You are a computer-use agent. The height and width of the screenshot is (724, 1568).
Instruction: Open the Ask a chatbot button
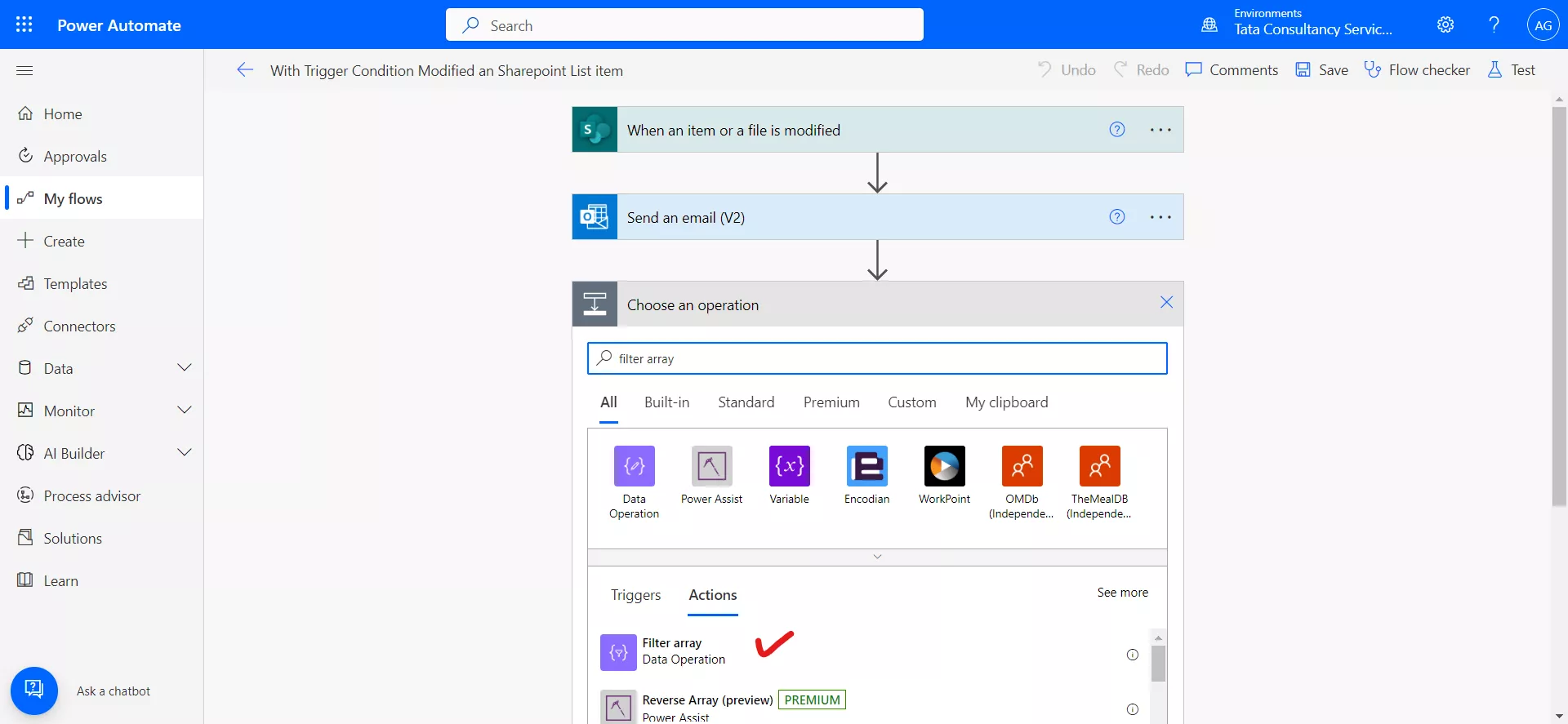click(34, 691)
